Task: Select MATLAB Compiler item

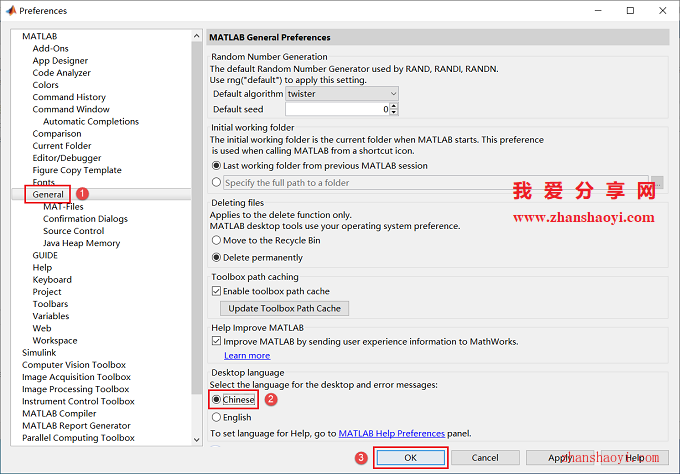Action: click(59, 413)
